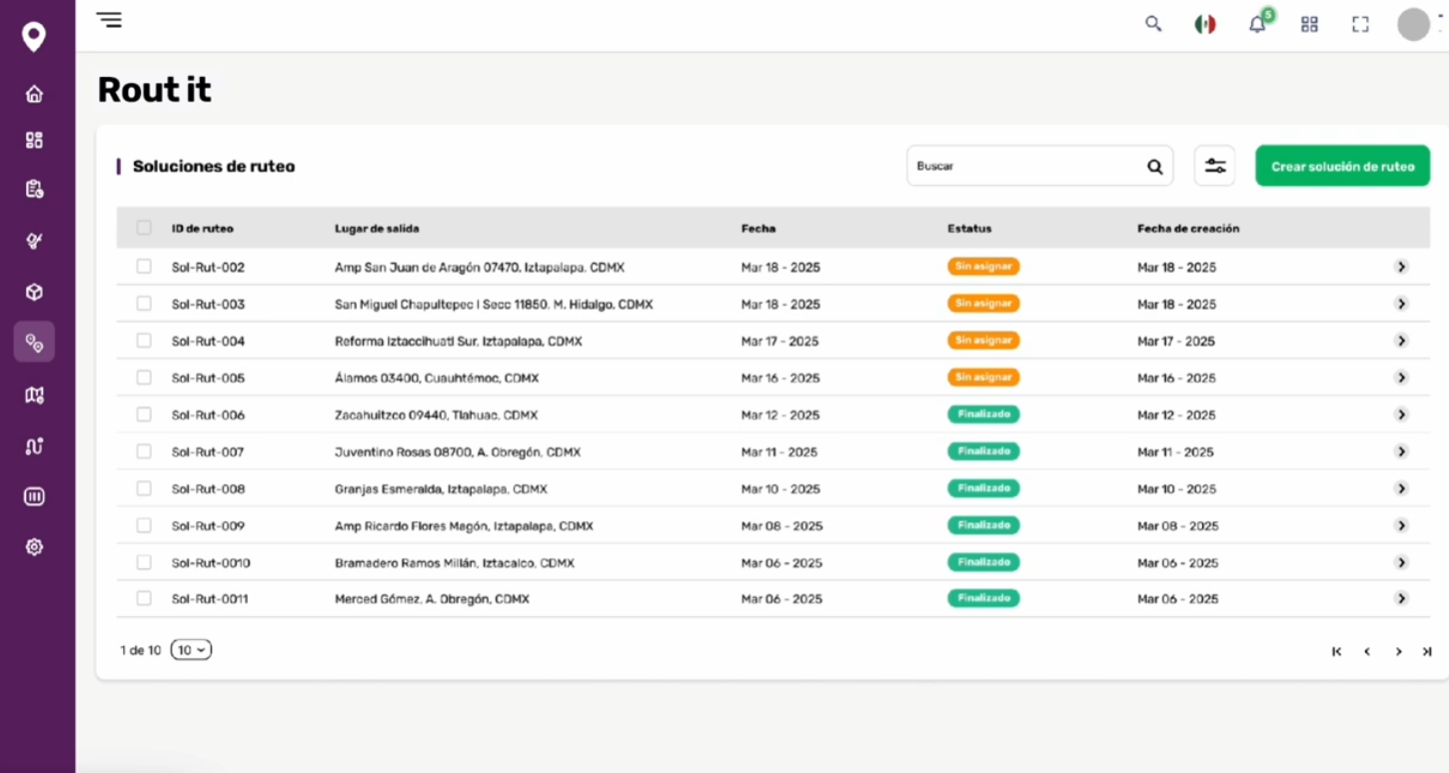Viewport: 1449px width, 773px height.
Task: Click Sol-Rut-0011 ID cell
Action: 210,599
